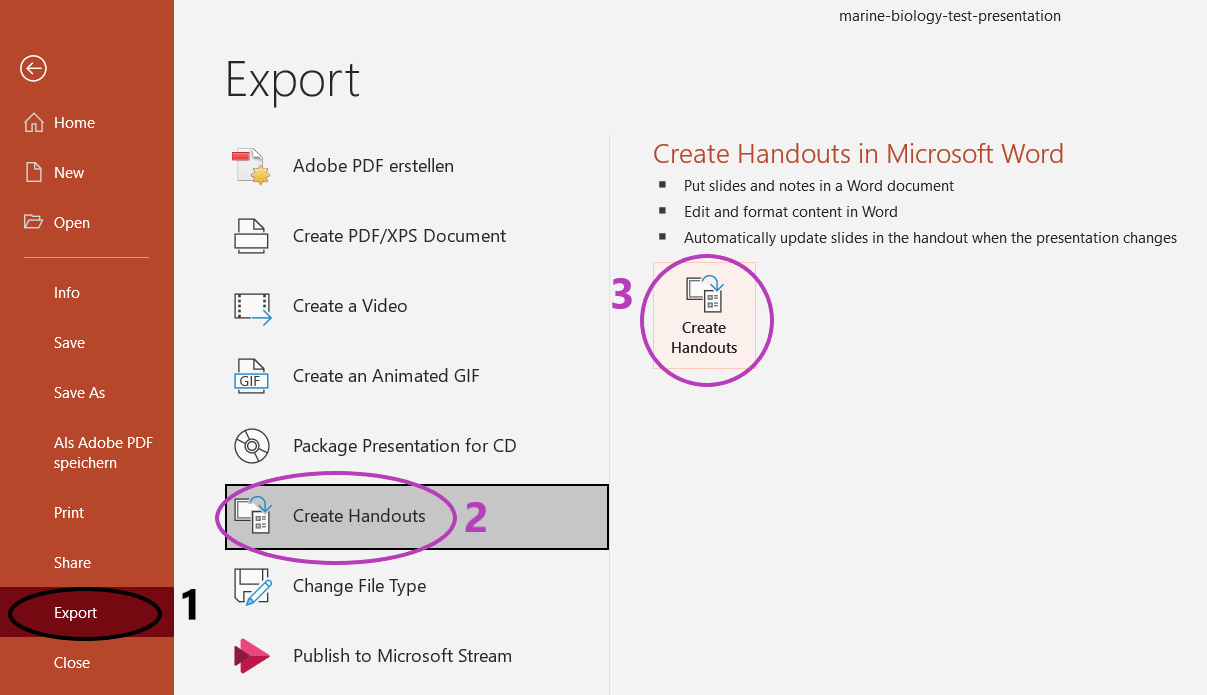Choose the Change File Type option
Image resolution: width=1207 pixels, height=695 pixels.
(x=417, y=586)
